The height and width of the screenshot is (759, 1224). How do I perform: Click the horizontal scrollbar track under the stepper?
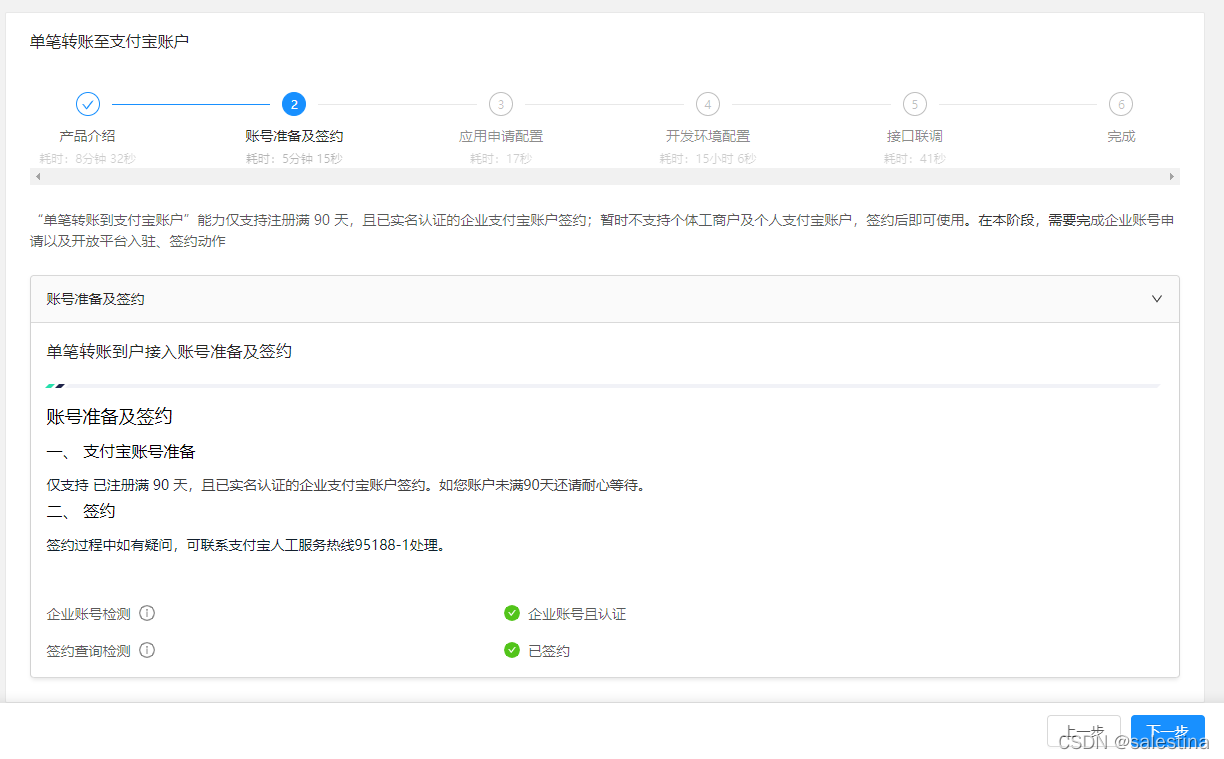[605, 176]
